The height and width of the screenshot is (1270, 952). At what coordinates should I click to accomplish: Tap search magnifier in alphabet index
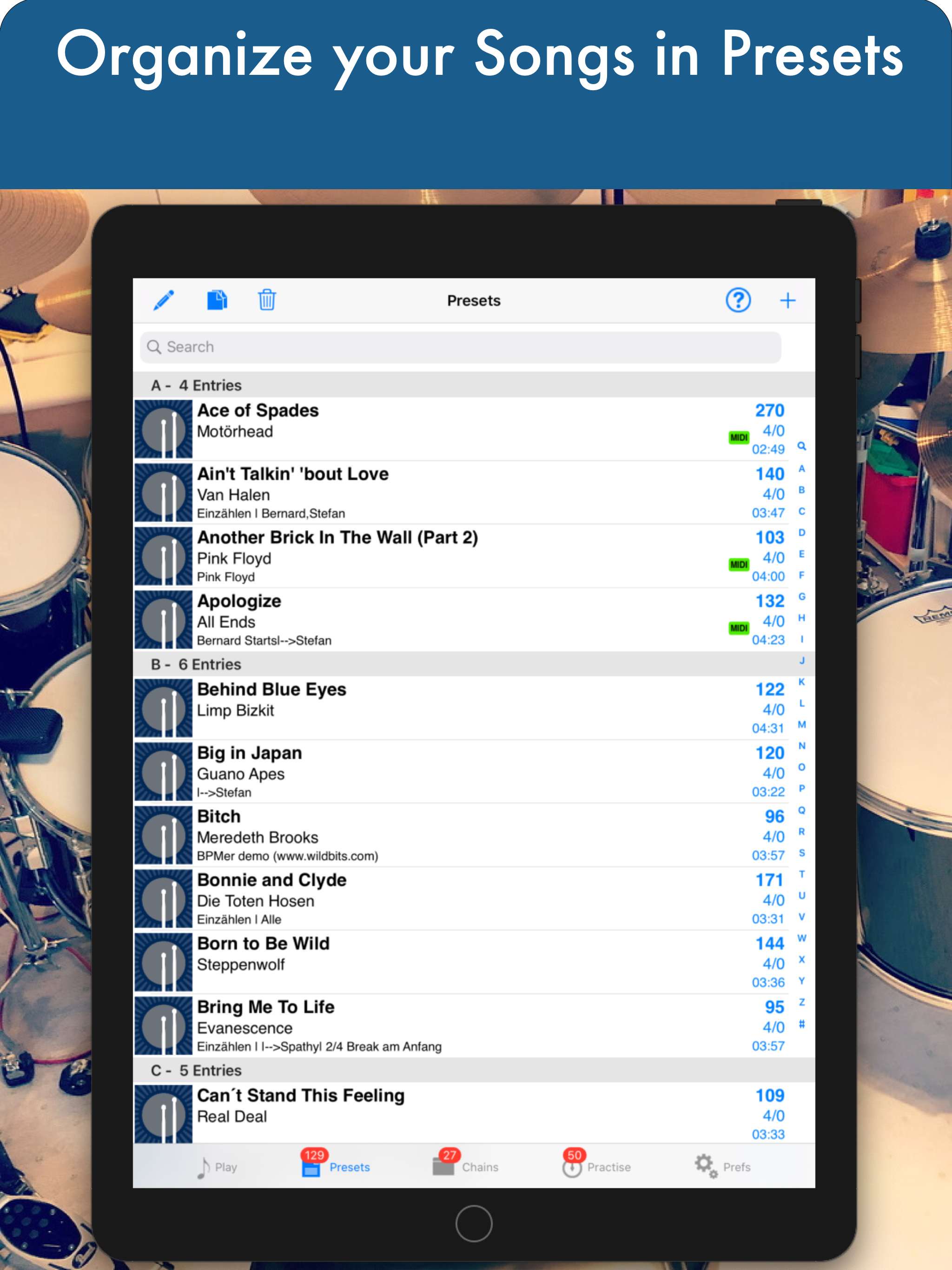(x=801, y=446)
